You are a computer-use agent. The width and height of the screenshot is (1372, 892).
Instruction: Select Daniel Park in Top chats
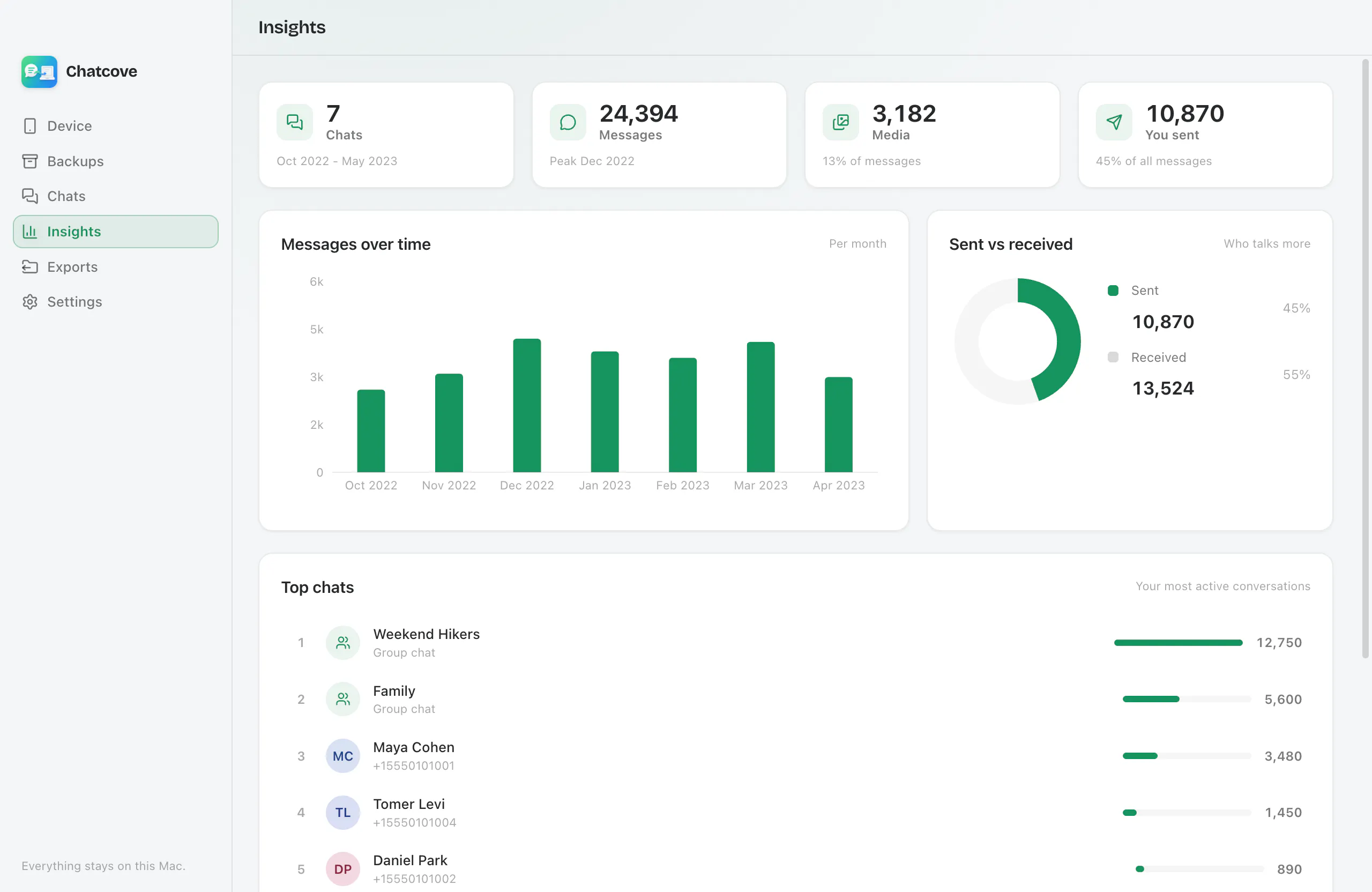pyautogui.click(x=795, y=869)
